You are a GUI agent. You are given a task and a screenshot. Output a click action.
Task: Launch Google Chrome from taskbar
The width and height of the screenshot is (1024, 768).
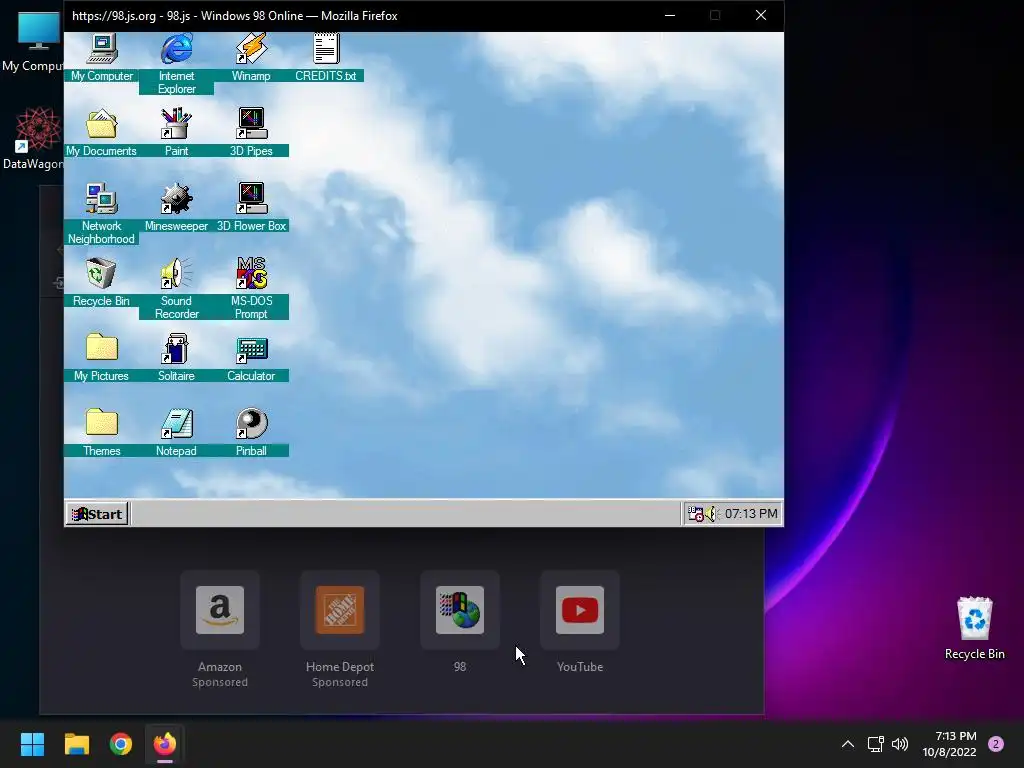(121, 744)
